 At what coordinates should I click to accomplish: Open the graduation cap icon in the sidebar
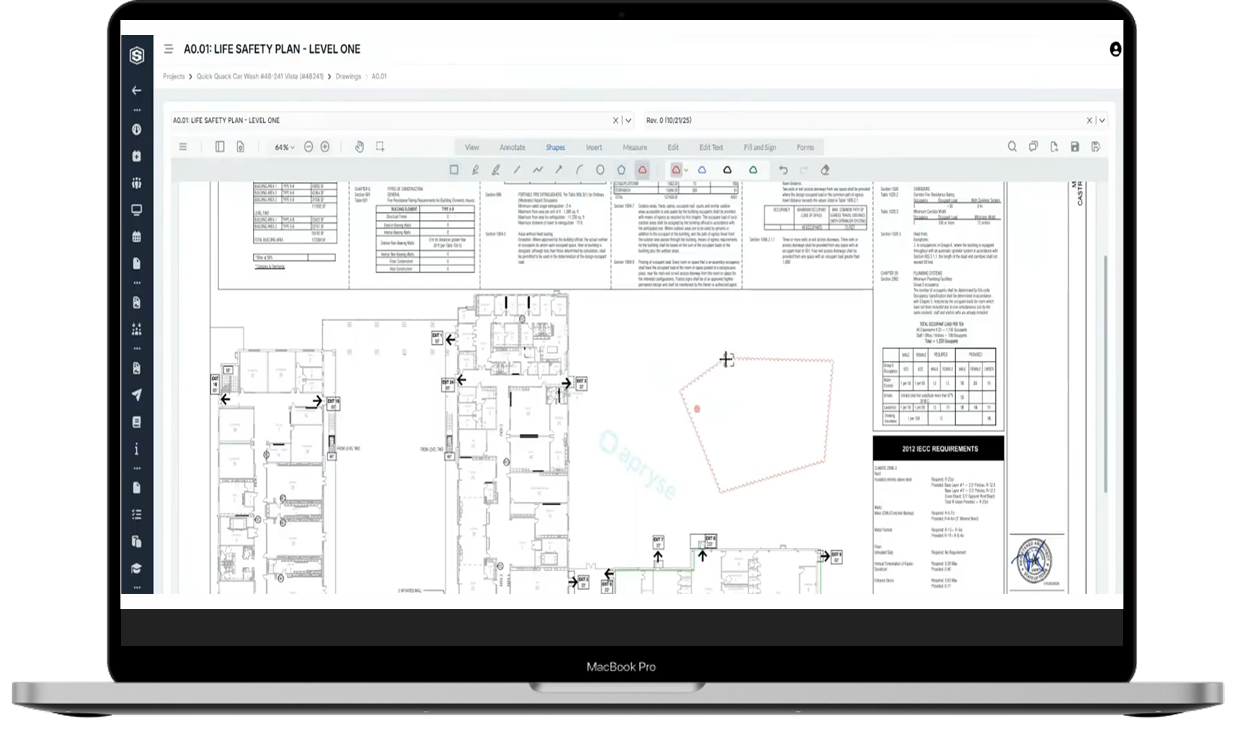(137, 568)
